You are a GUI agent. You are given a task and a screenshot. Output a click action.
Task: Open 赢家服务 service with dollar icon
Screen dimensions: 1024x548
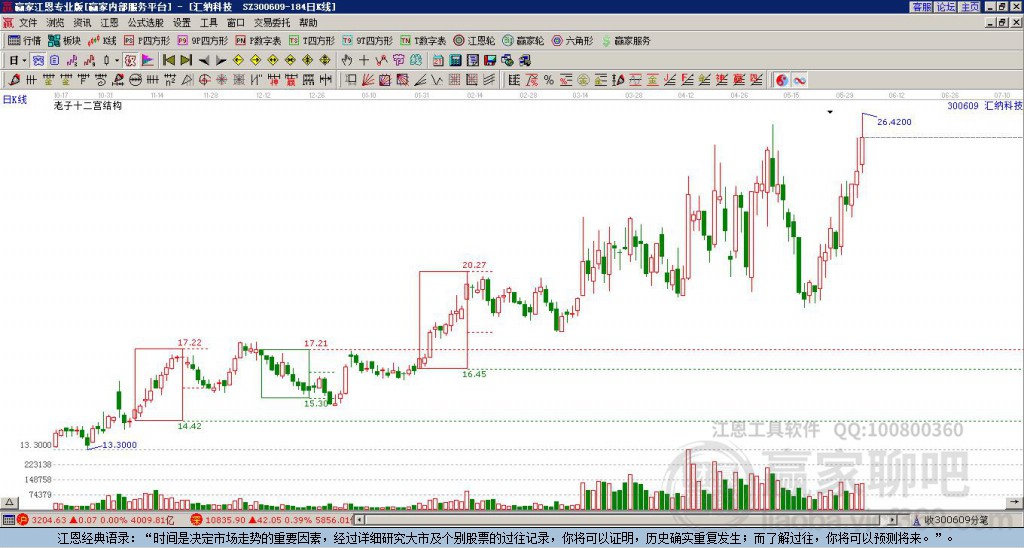626,40
